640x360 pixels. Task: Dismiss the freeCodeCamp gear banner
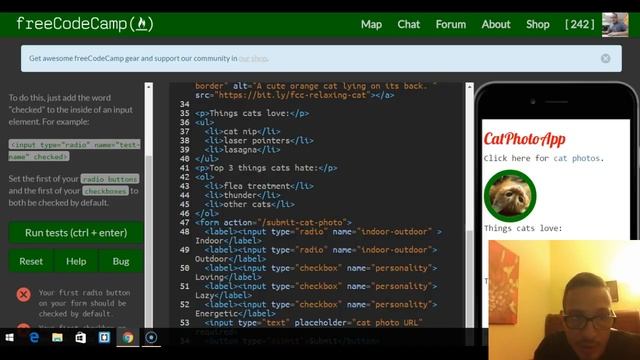(x=606, y=58)
